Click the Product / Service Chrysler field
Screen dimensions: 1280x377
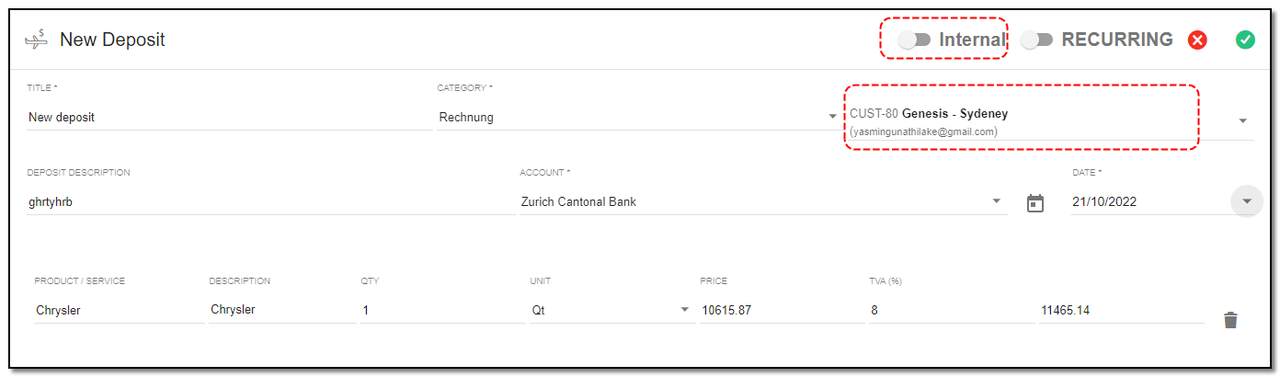119,310
